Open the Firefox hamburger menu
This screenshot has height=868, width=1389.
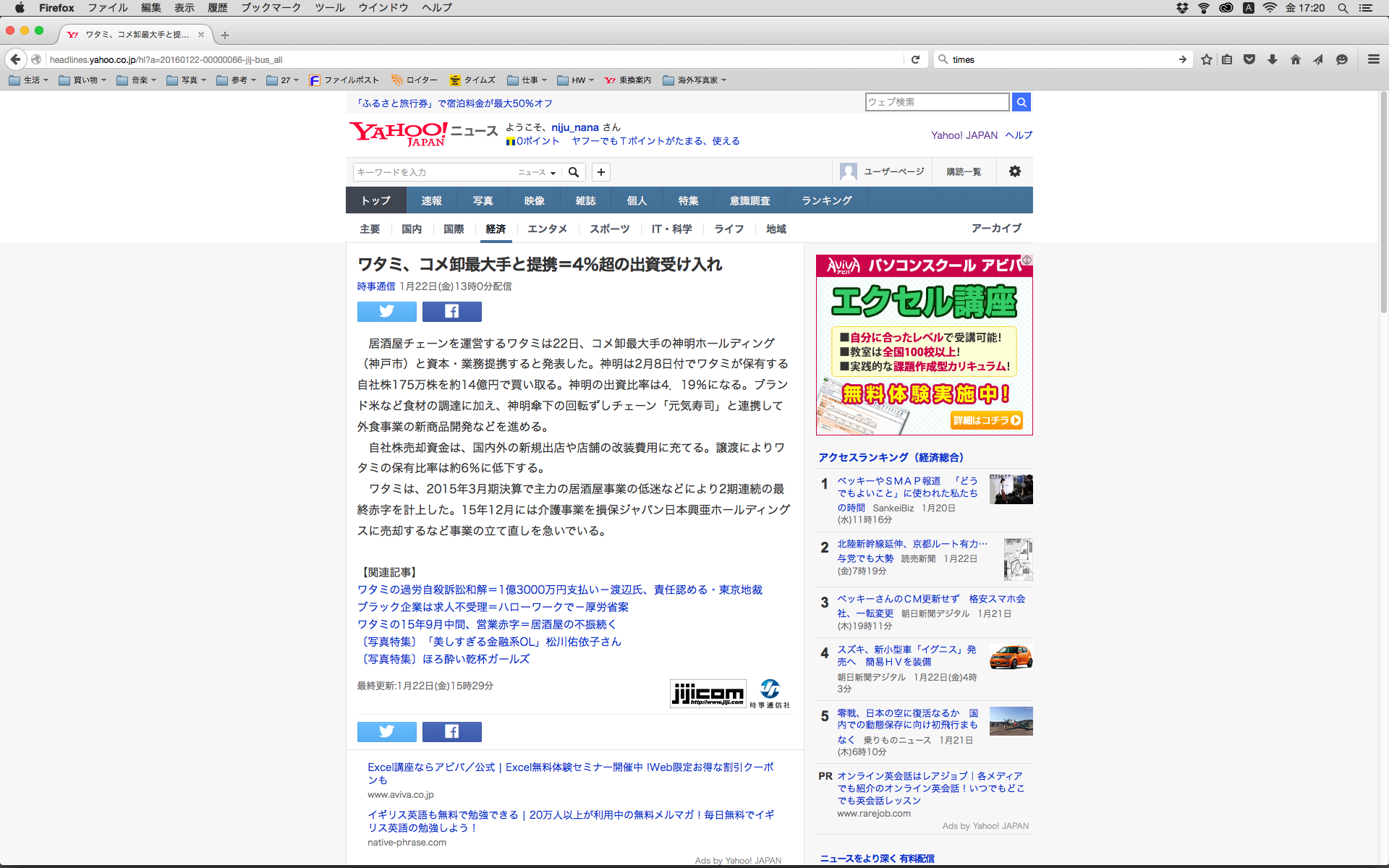(x=1373, y=59)
